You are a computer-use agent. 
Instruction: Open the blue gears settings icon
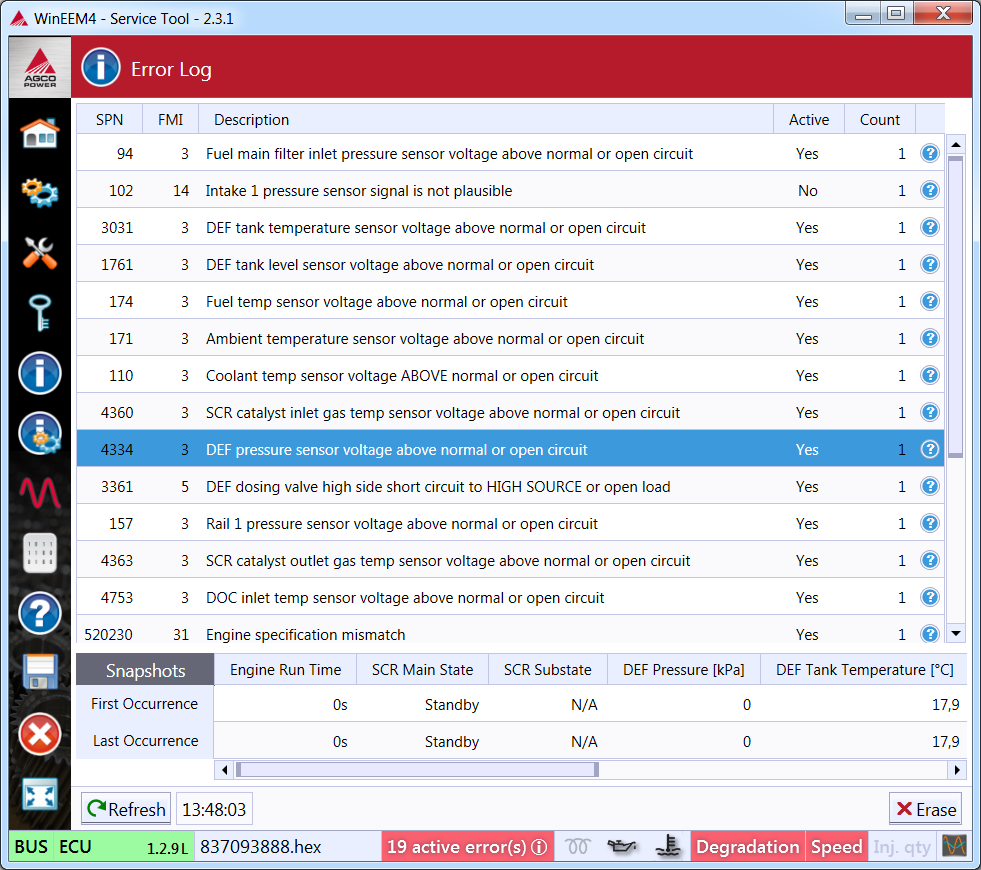click(40, 192)
